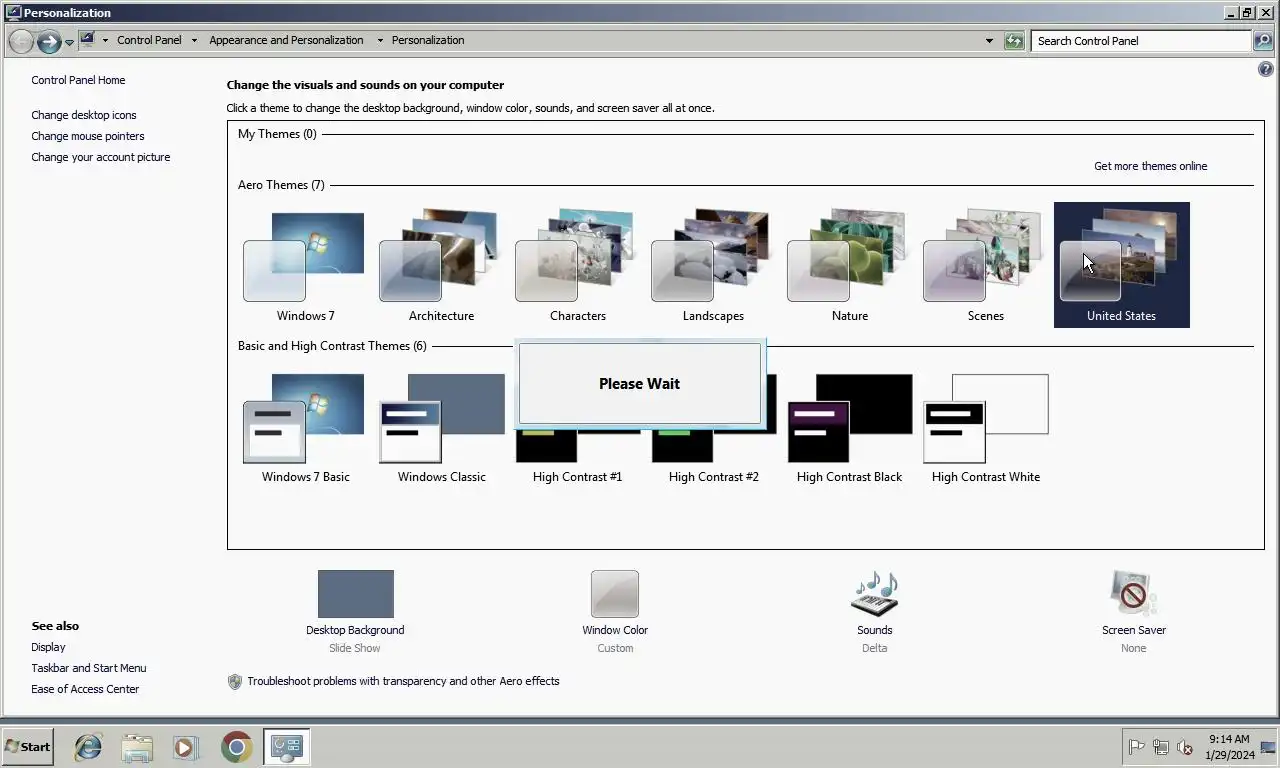Open the recent pages dropdown arrow

[x=69, y=42]
